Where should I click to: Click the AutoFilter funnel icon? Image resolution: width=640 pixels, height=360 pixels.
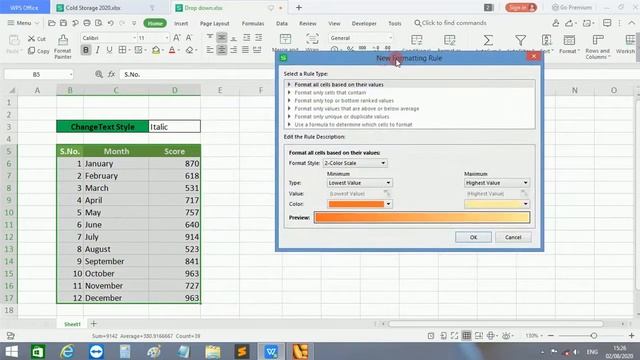520,40
